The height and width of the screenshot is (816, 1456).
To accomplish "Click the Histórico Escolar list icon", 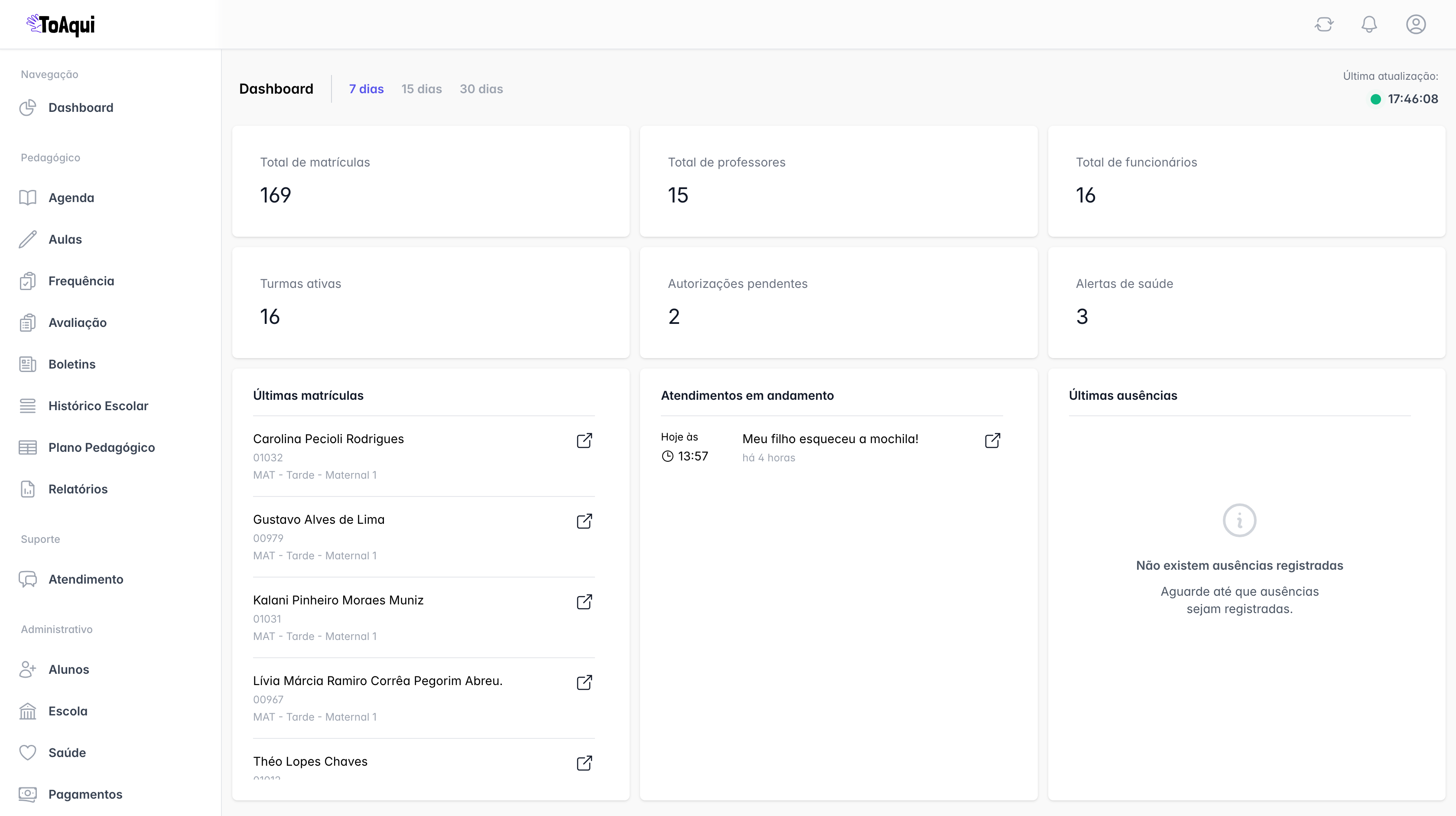I will pyautogui.click(x=28, y=405).
